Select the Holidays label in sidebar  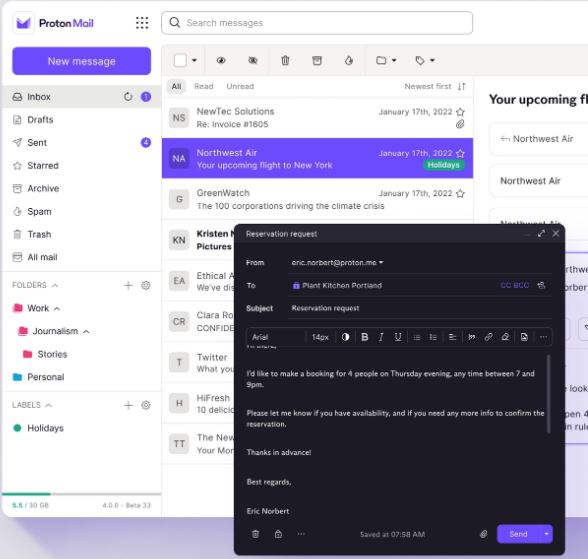pyautogui.click(x=45, y=428)
